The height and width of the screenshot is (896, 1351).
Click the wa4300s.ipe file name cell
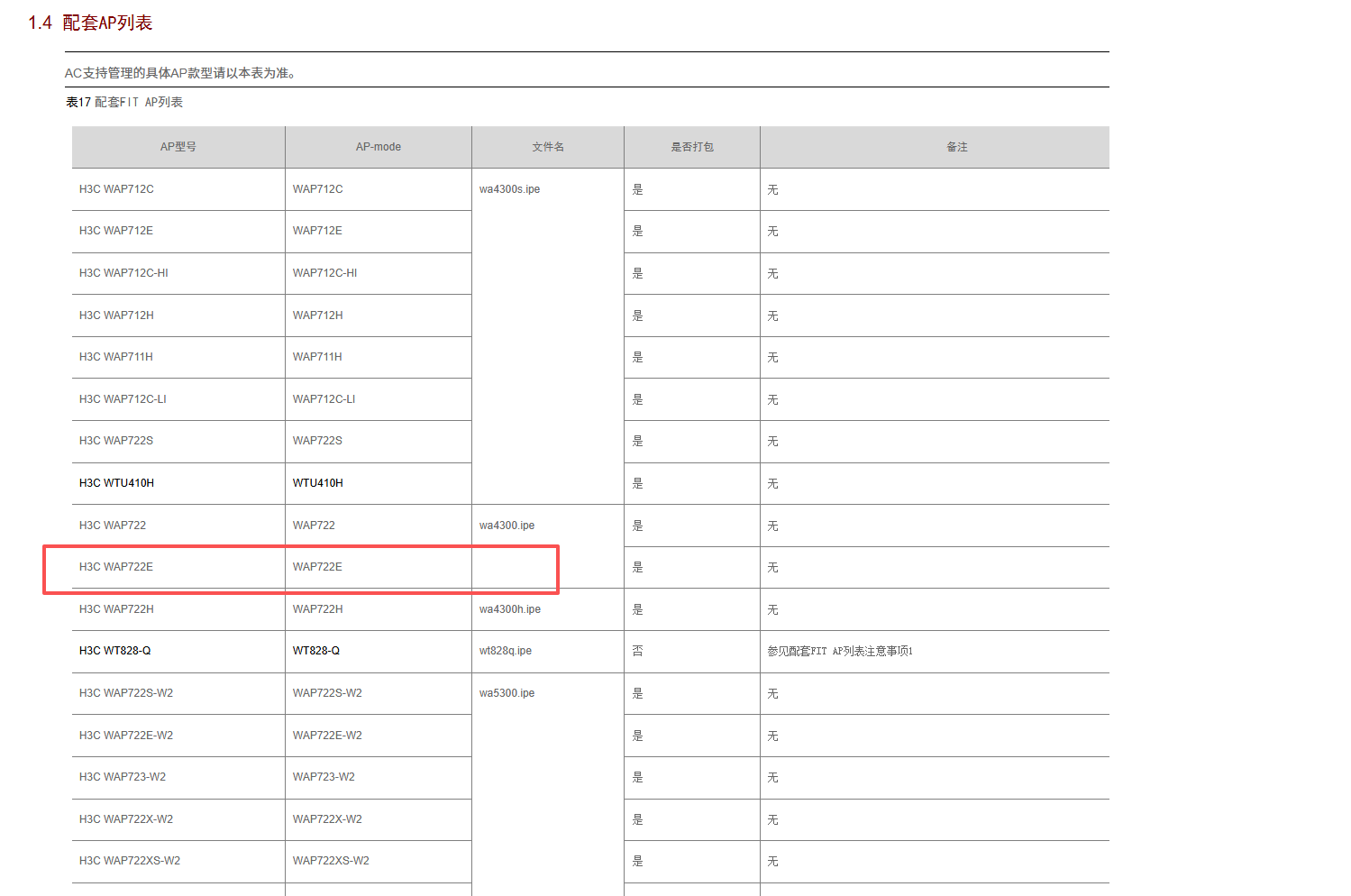pos(509,189)
